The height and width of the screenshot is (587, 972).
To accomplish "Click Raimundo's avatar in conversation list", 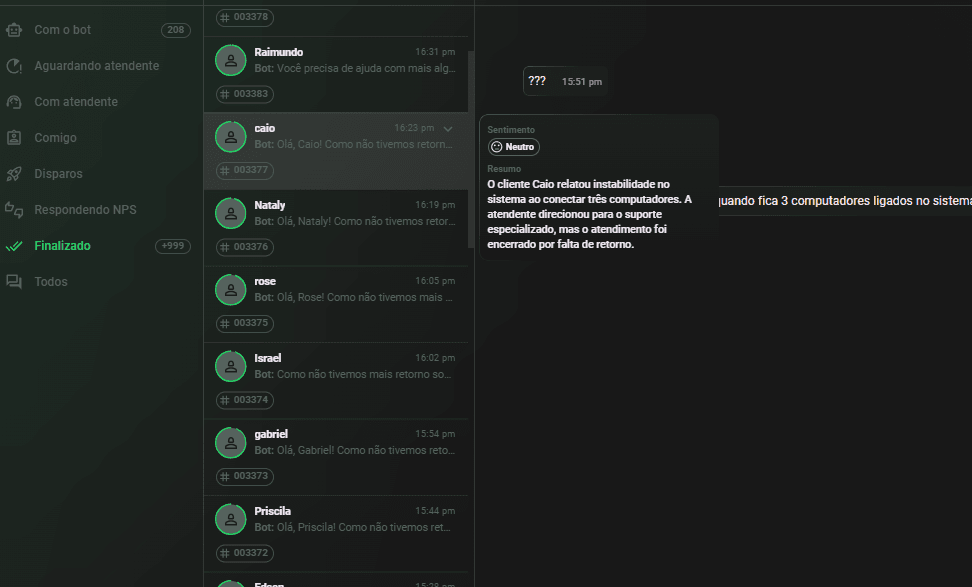I will (x=231, y=60).
